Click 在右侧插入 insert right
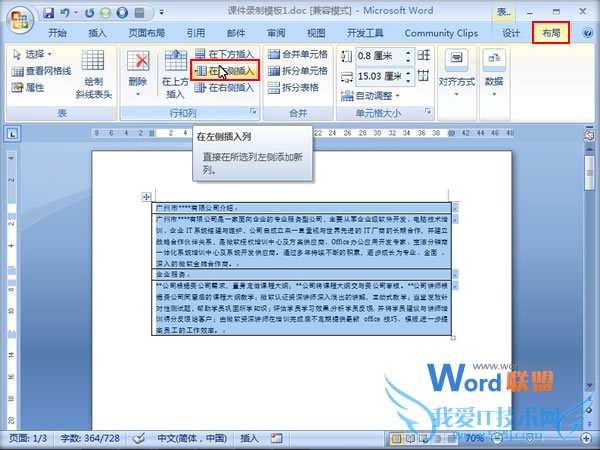Viewport: 600px width, 450px height. [224, 88]
